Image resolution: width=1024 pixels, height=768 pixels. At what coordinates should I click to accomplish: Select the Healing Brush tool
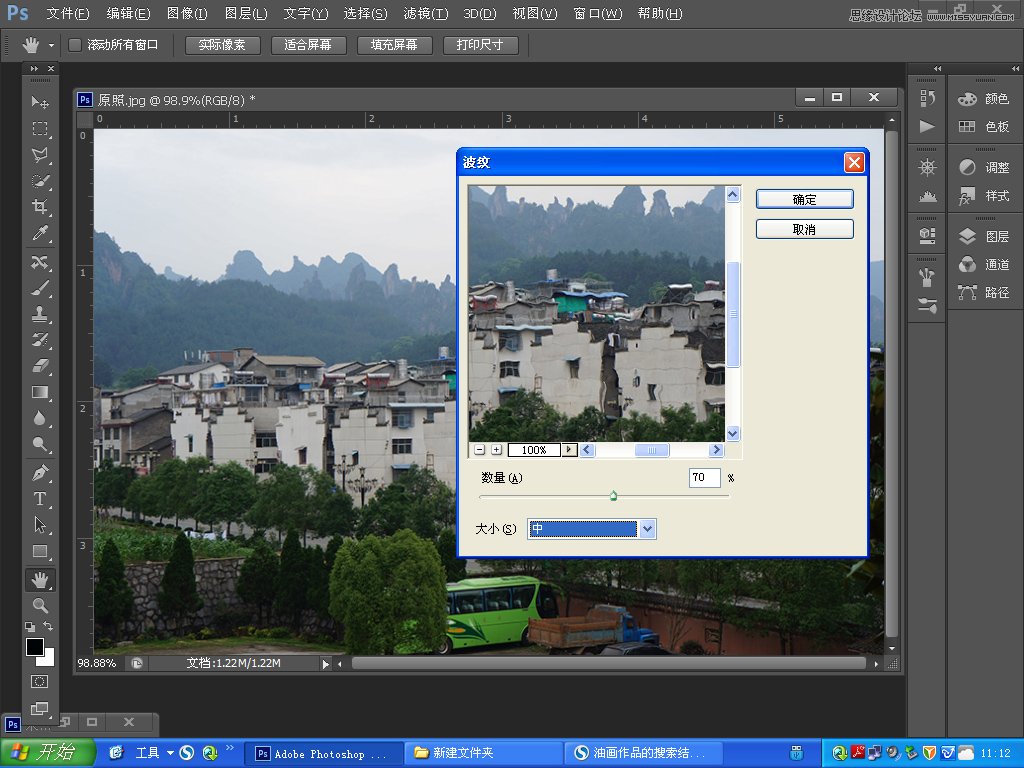click(x=40, y=263)
